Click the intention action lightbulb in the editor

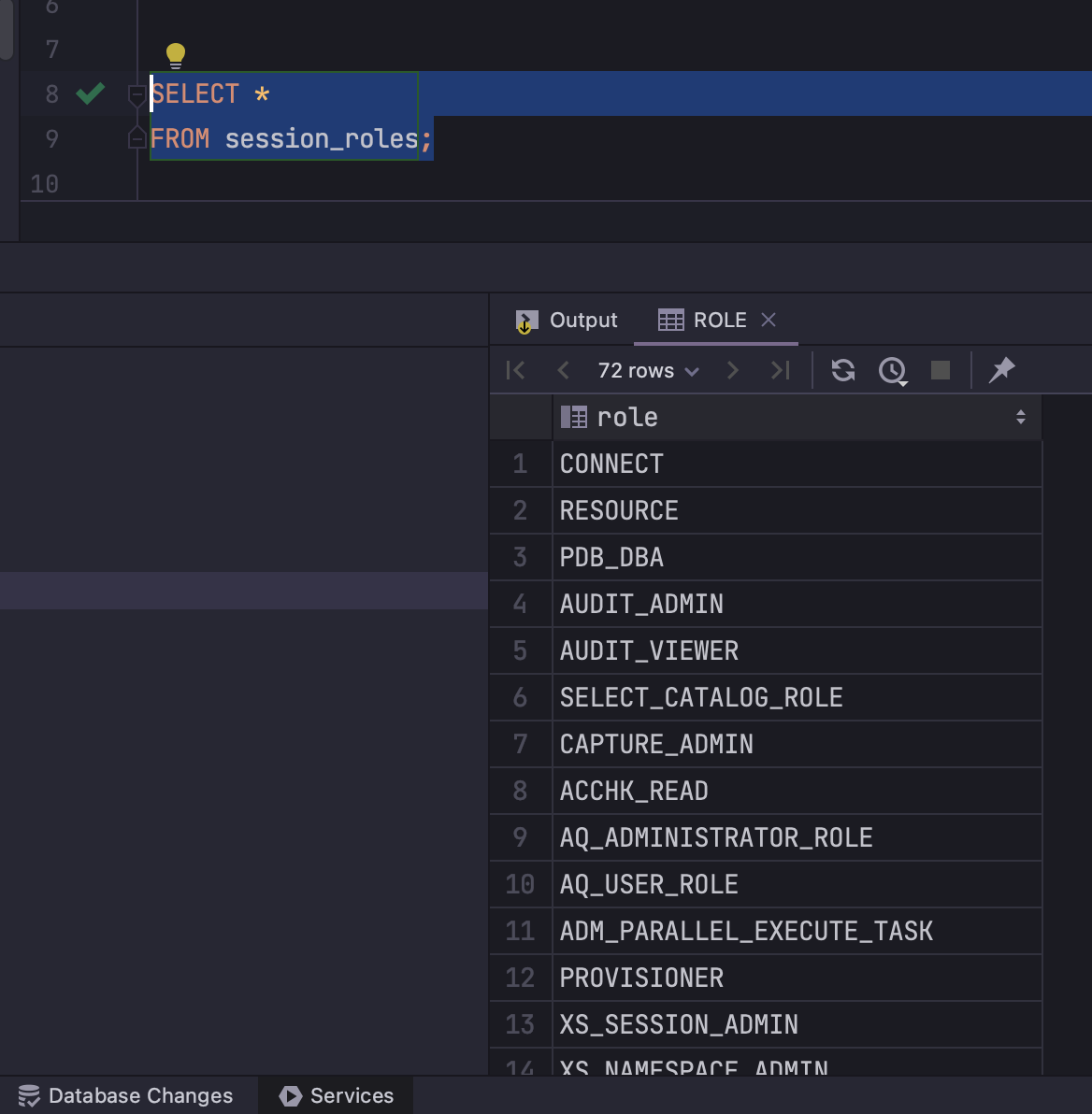(x=176, y=55)
